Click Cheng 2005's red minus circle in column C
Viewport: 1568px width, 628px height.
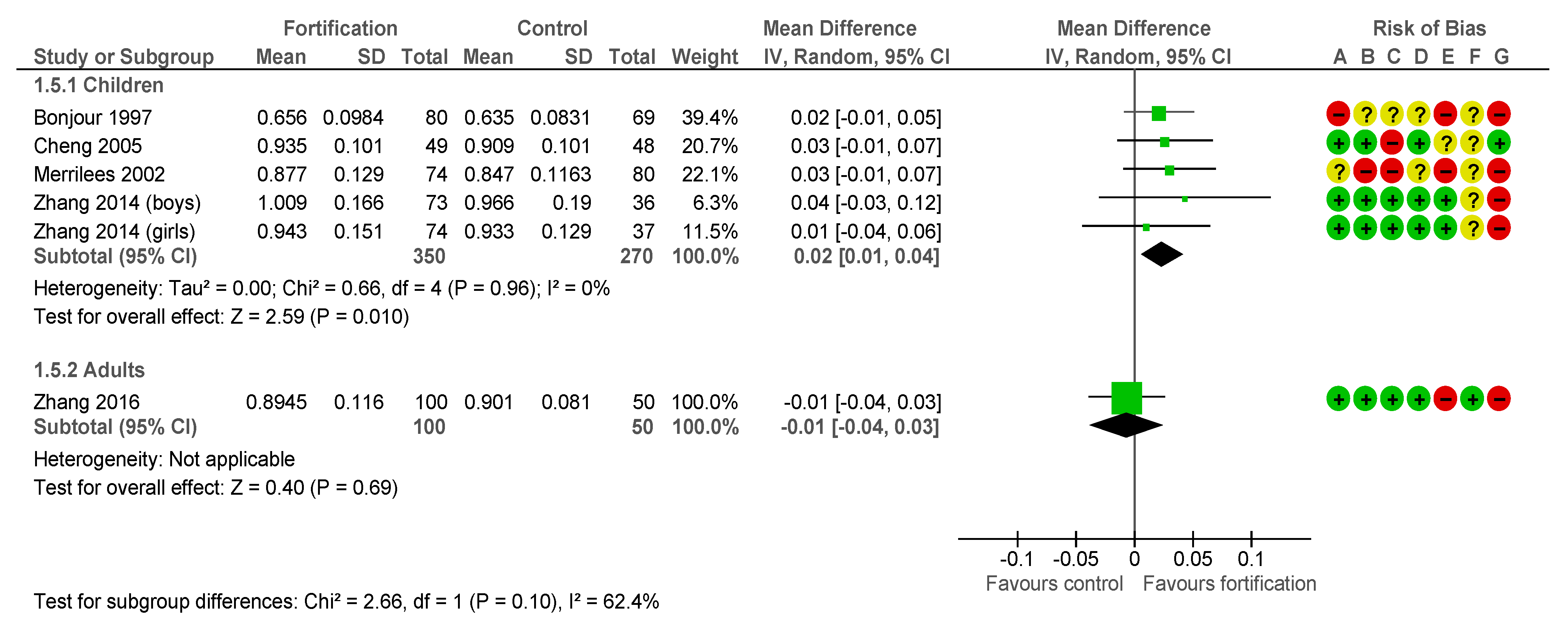tap(1391, 143)
